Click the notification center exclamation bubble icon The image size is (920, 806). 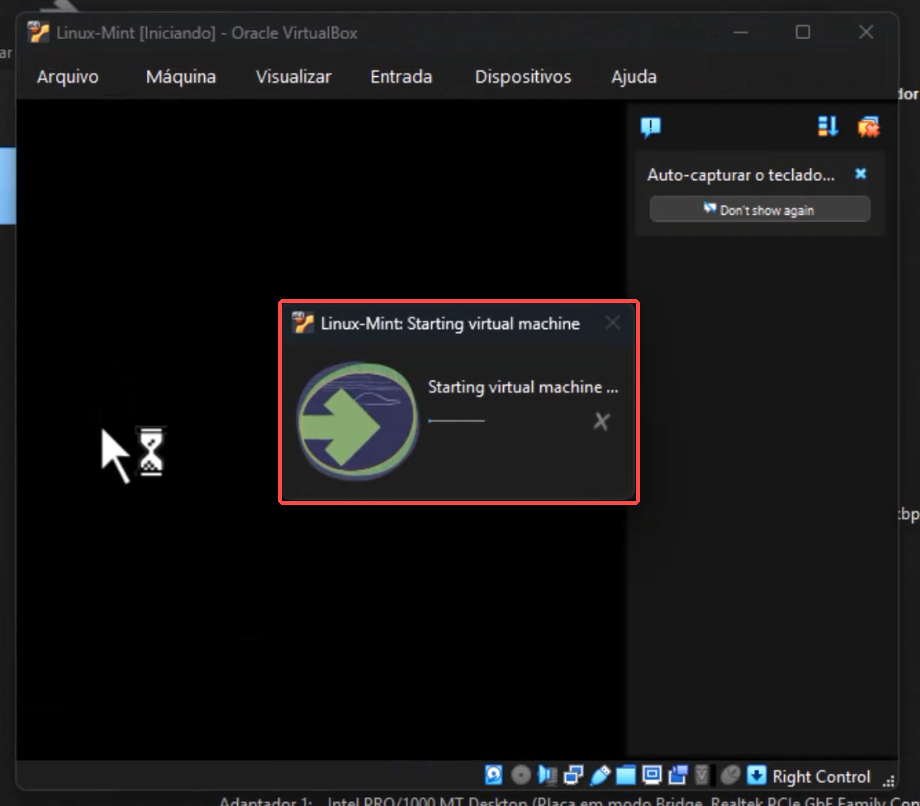tap(651, 127)
